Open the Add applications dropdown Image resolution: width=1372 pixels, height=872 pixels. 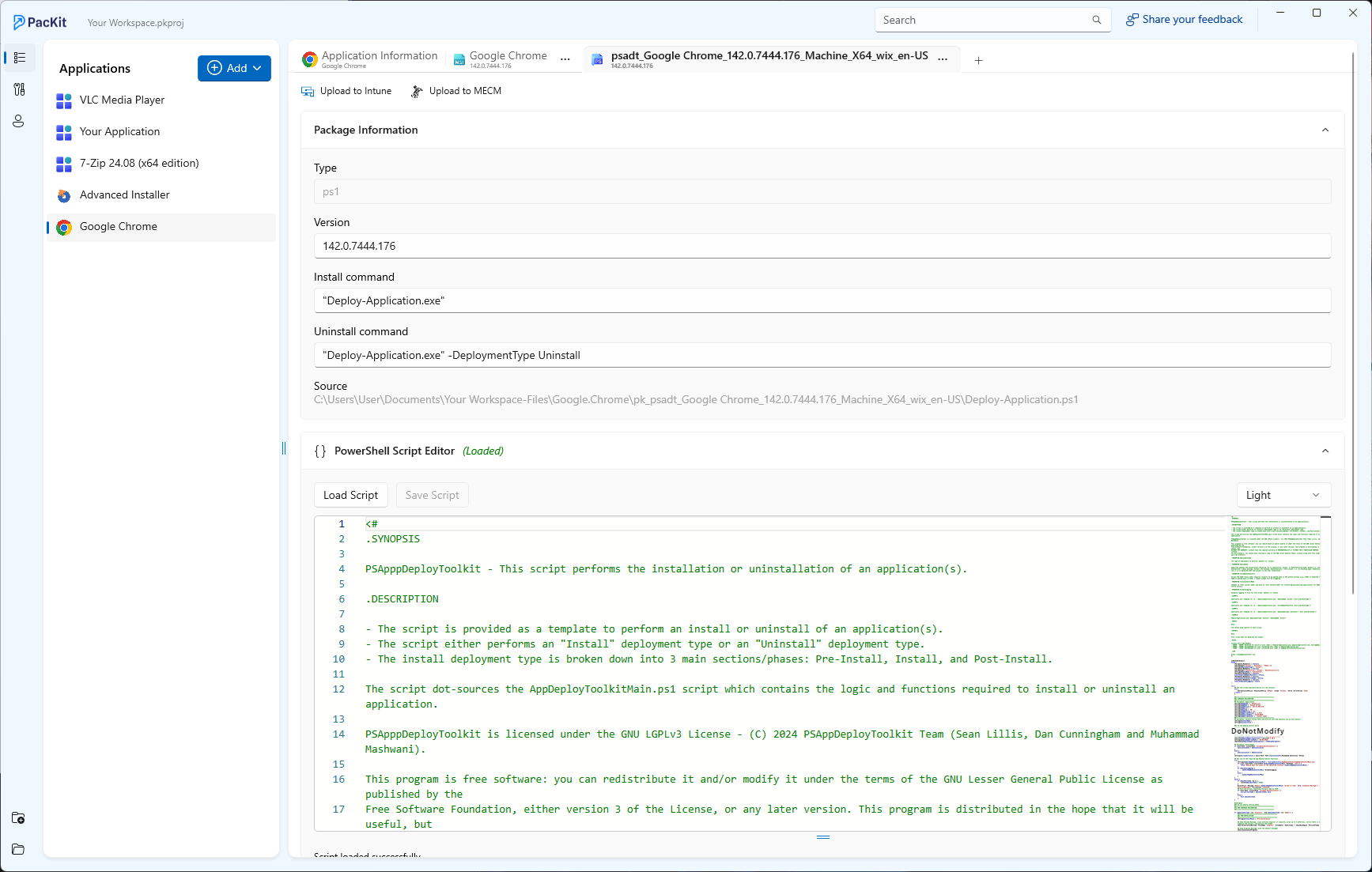click(x=234, y=68)
